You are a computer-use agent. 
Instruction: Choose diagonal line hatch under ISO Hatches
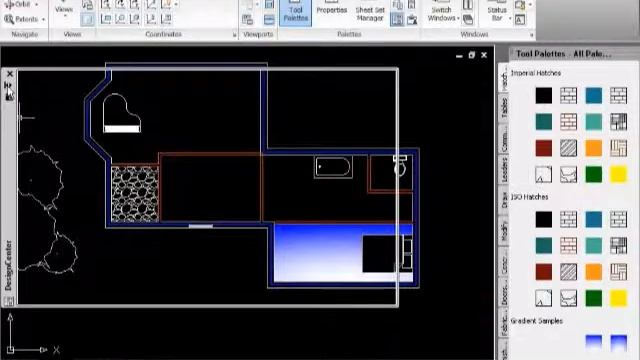point(568,272)
